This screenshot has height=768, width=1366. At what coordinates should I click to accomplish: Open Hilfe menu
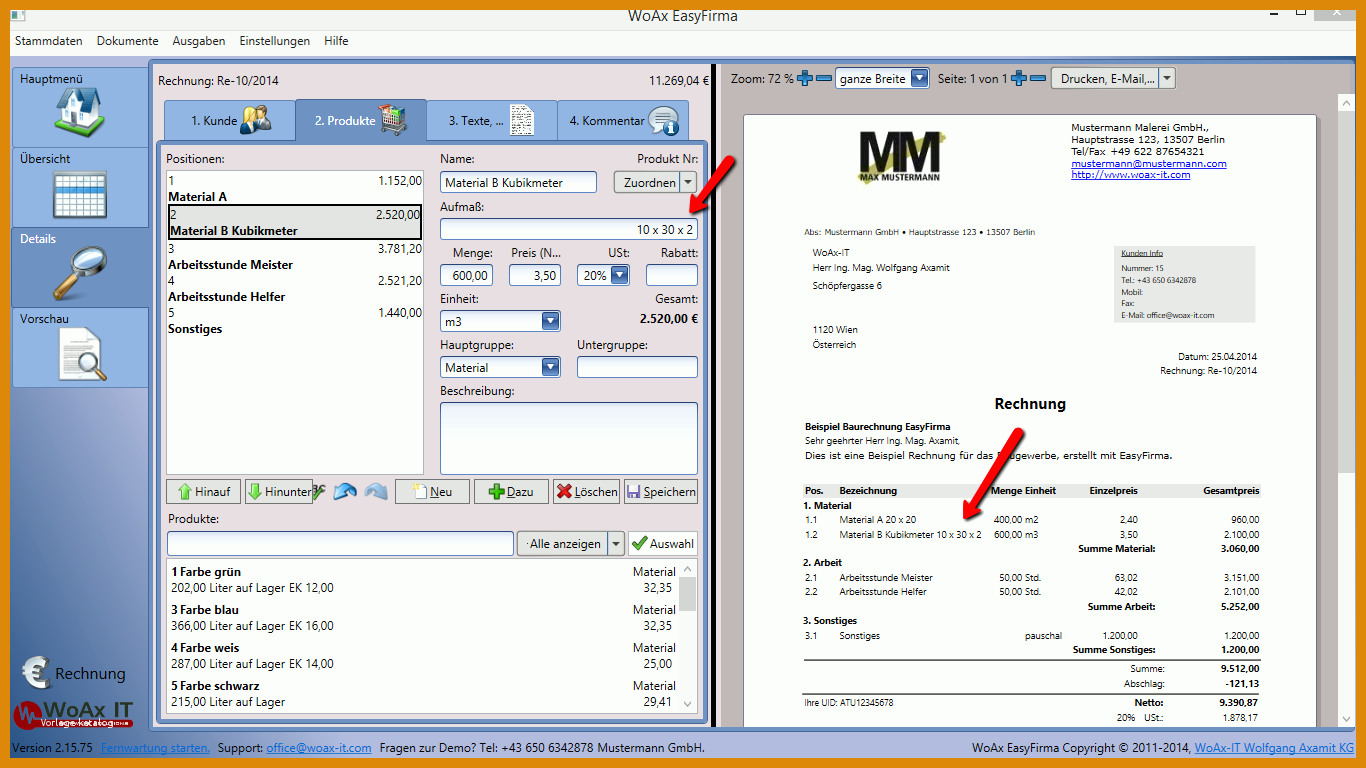coord(336,41)
